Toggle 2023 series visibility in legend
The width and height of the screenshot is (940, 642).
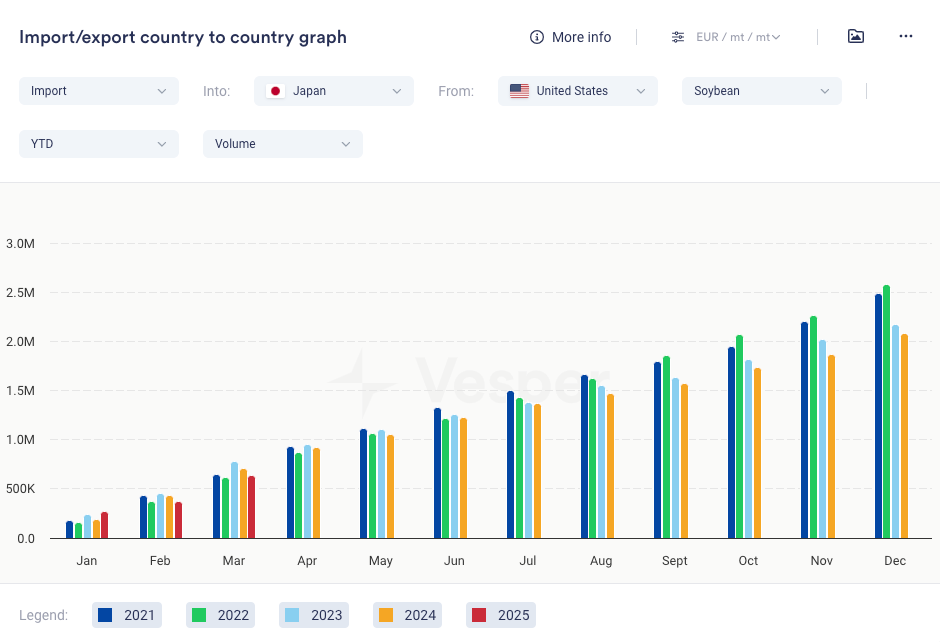pos(313,615)
